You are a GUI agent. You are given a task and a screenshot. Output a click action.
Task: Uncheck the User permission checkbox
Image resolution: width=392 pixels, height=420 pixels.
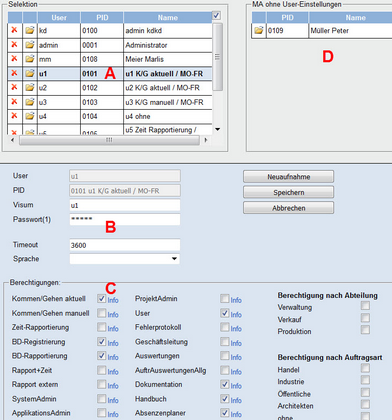[x=225, y=313]
